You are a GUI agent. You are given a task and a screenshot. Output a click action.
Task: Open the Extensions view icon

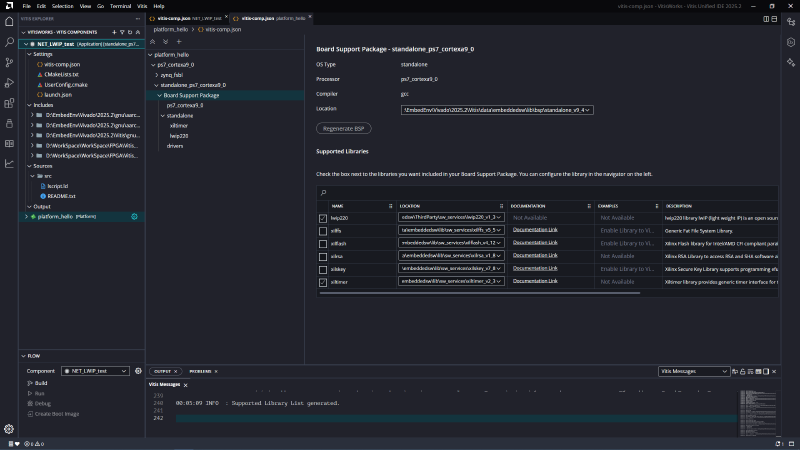coord(9,103)
